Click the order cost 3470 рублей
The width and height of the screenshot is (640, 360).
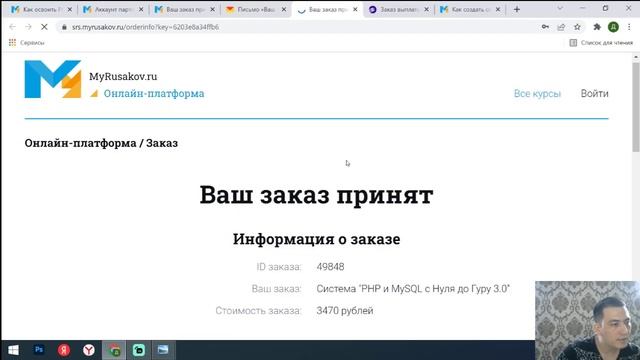click(x=345, y=311)
